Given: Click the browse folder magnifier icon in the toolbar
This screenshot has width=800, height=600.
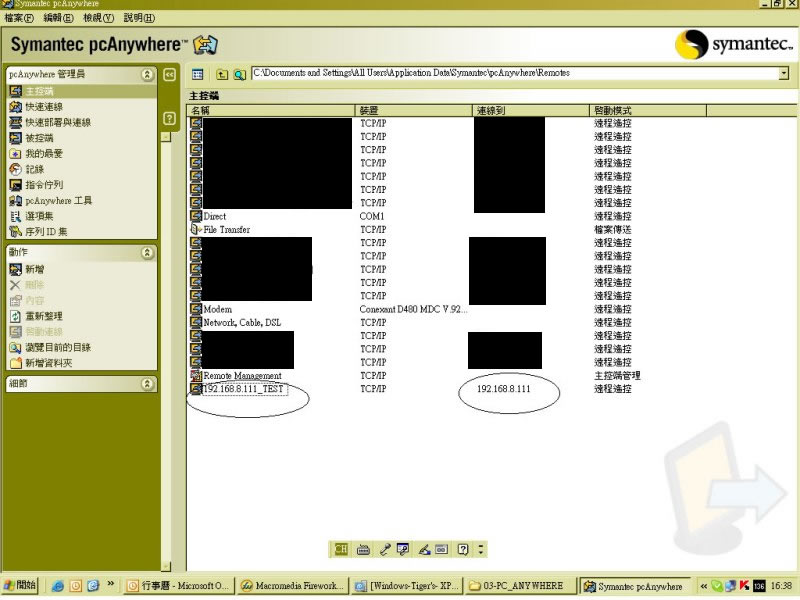Looking at the screenshot, I should (239, 74).
